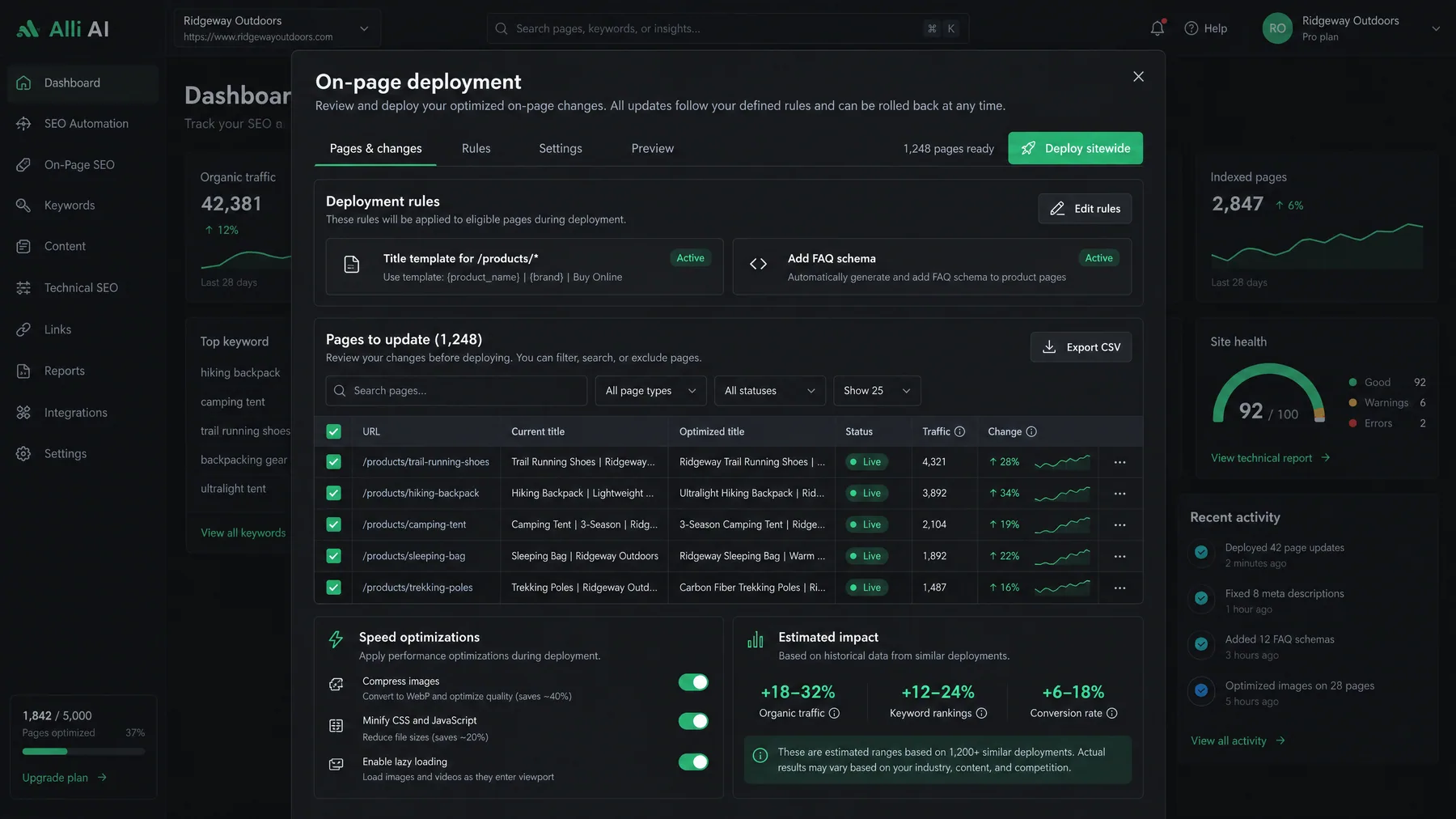This screenshot has width=1456, height=819.
Task: Disable Compress images toggle
Action: tap(693, 682)
